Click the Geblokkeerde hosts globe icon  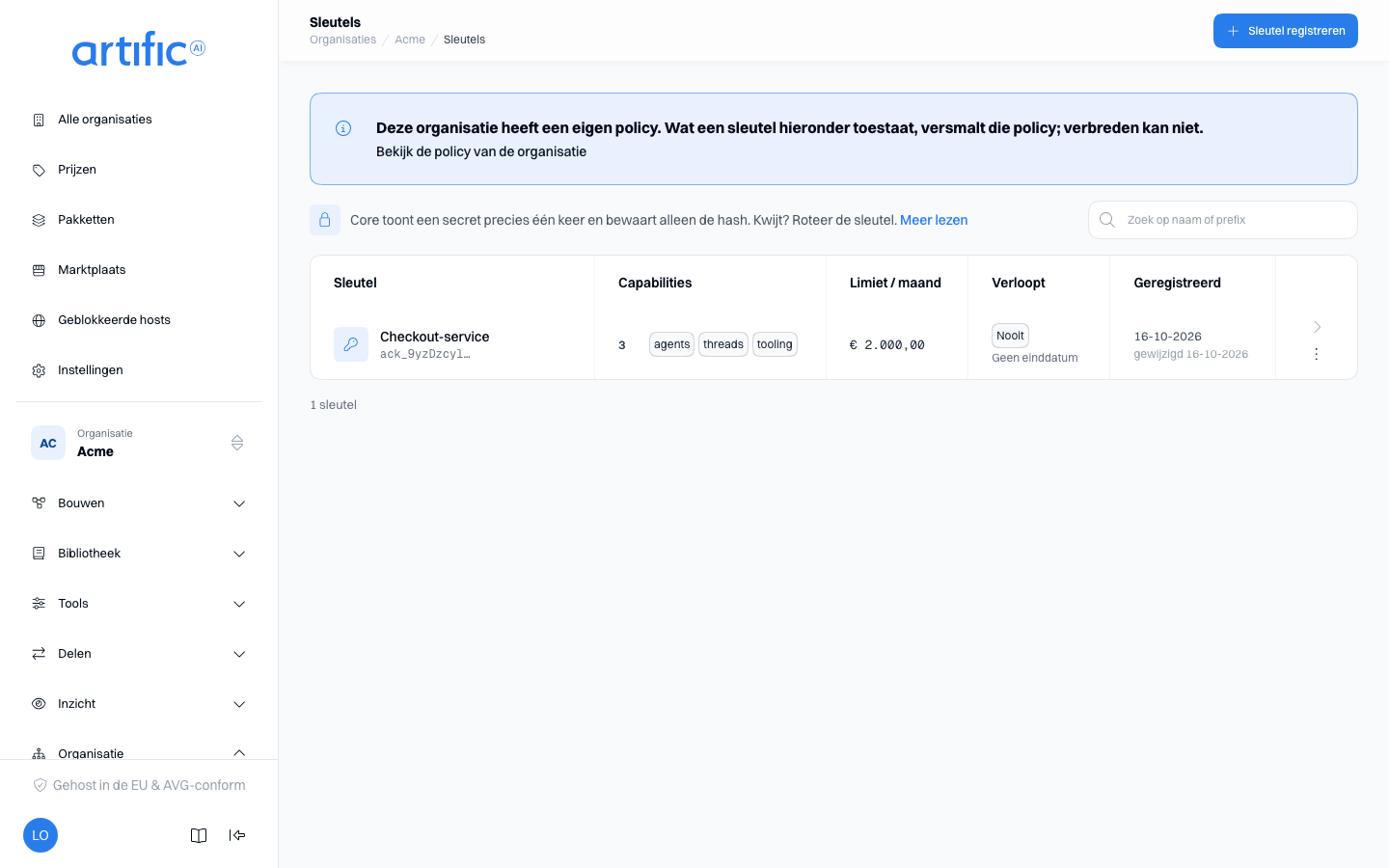click(39, 320)
